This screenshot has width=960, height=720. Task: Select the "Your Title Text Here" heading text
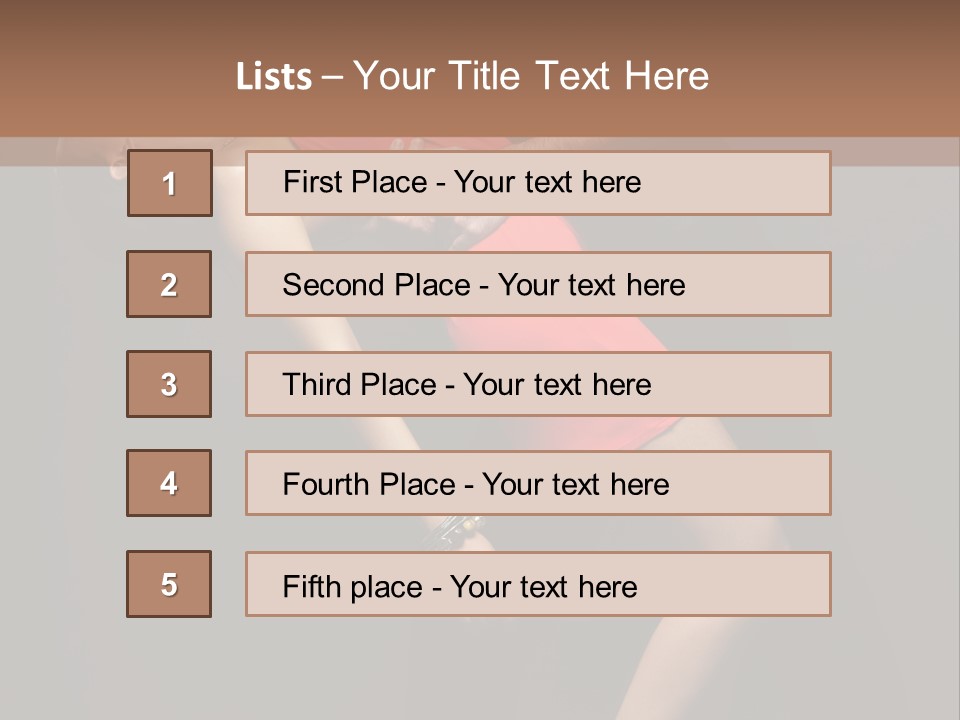[x=531, y=76]
